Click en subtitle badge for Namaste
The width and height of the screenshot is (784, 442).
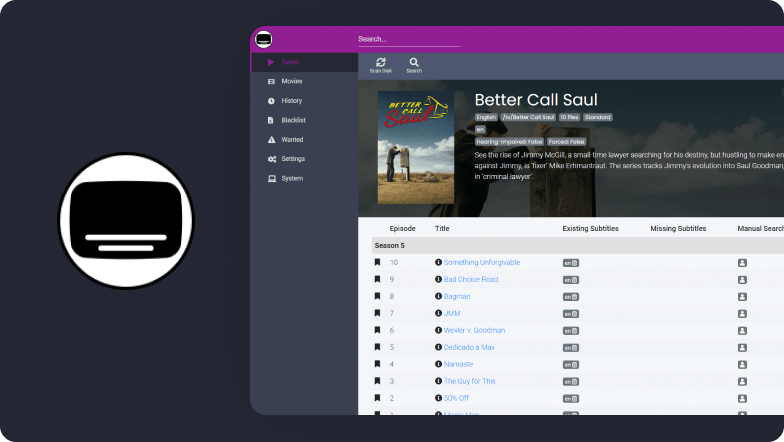tap(566, 364)
